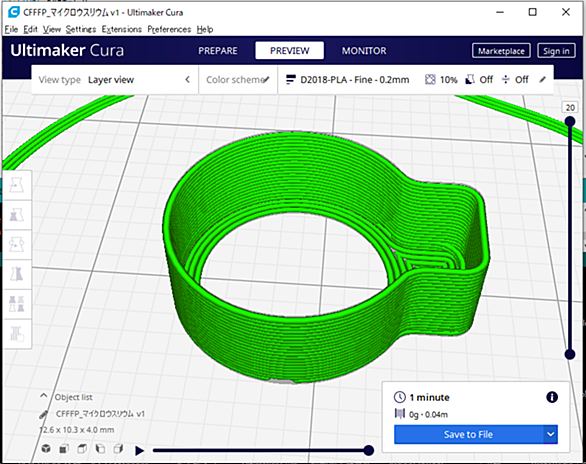Open the Per Model Settings tool
This screenshot has width=586, height=464.
(16, 304)
